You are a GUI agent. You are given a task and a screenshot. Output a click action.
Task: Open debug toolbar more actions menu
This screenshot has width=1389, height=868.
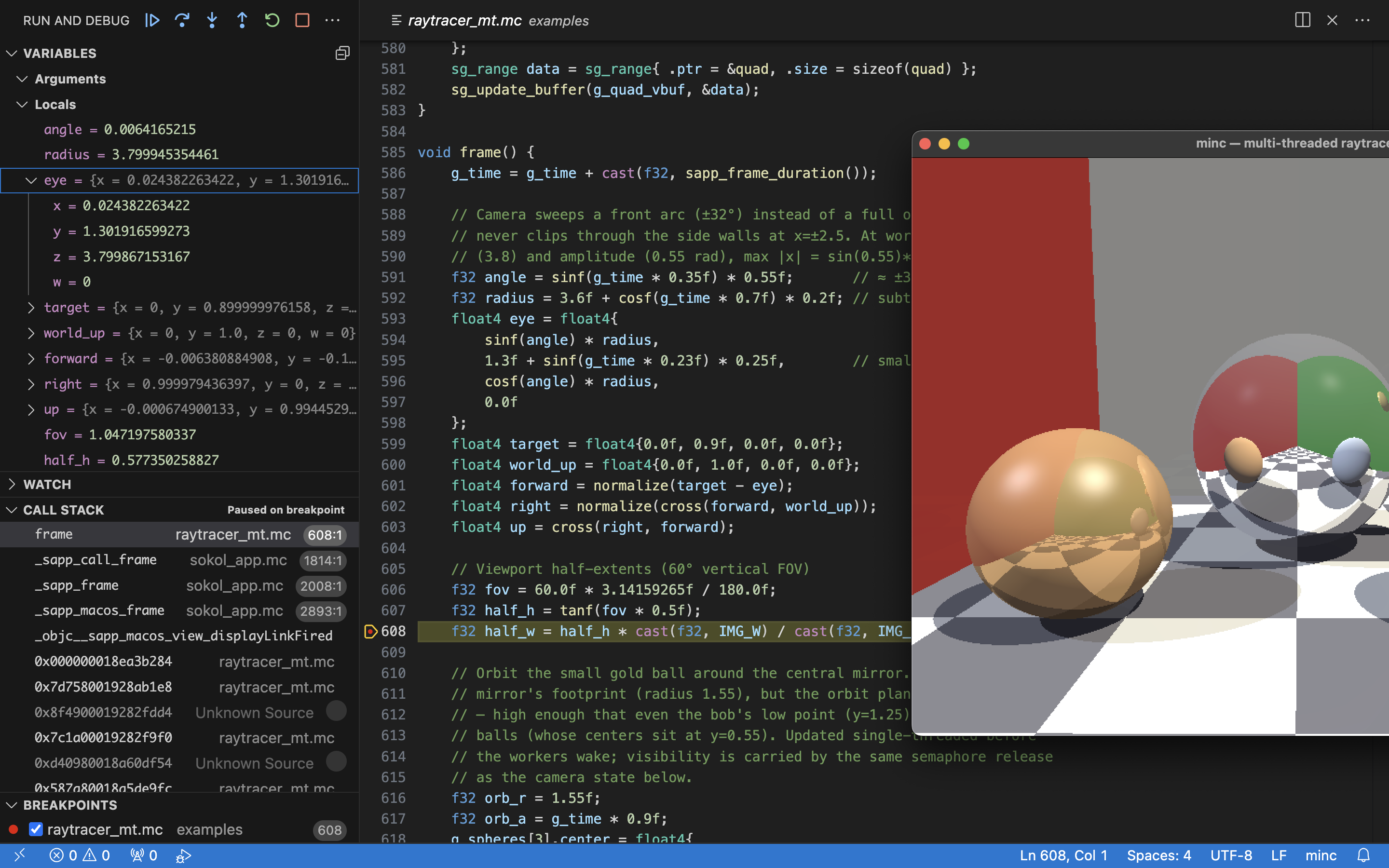pyautogui.click(x=332, y=21)
